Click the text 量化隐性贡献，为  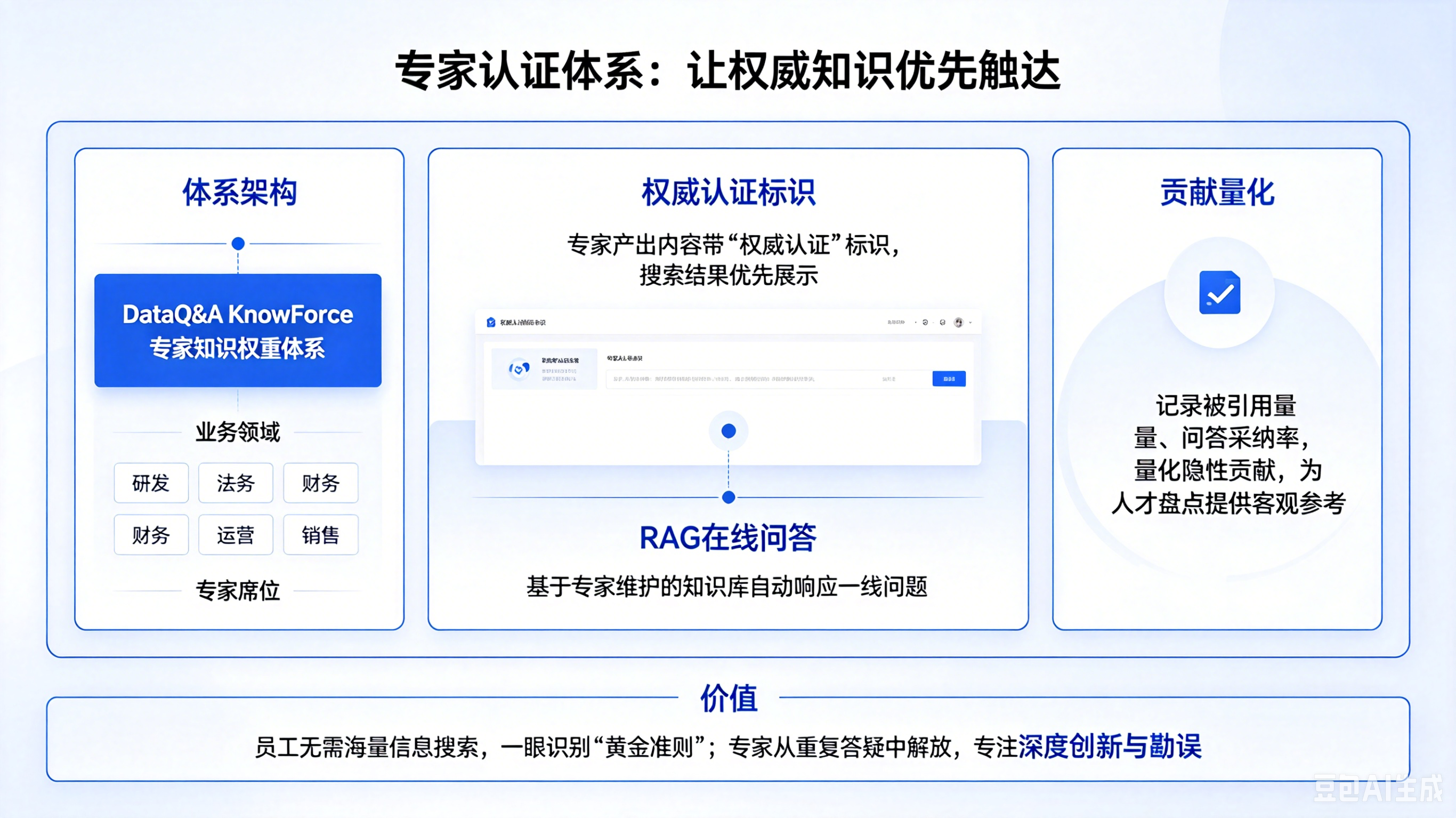1228,471
